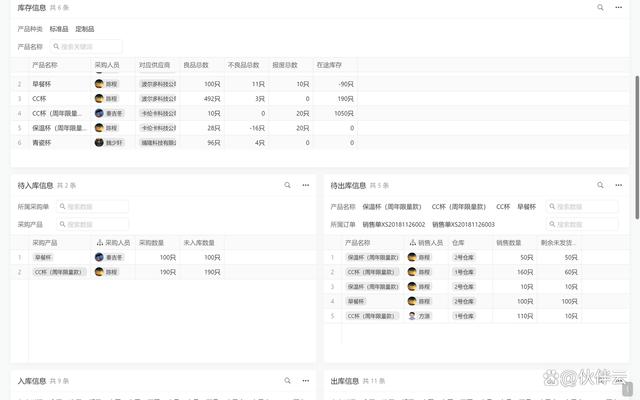Select the 保温杯(周年限量.. name in 库存信息
Screen dimensions: 640x400
click(x=60, y=128)
